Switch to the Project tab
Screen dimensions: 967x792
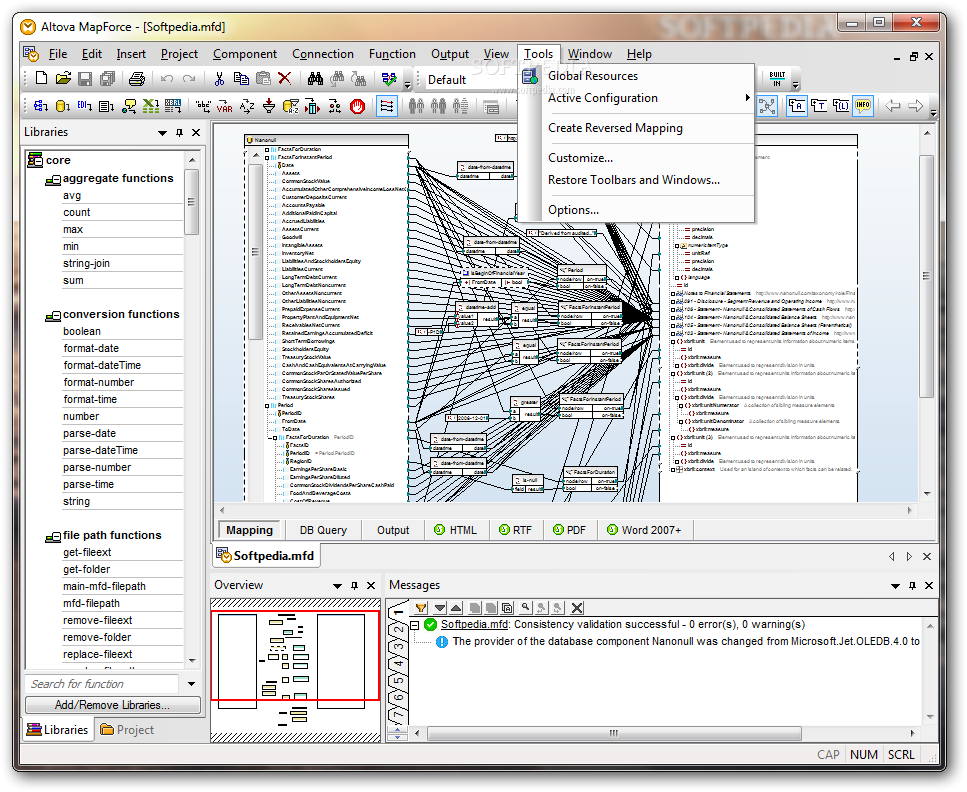(x=128, y=730)
